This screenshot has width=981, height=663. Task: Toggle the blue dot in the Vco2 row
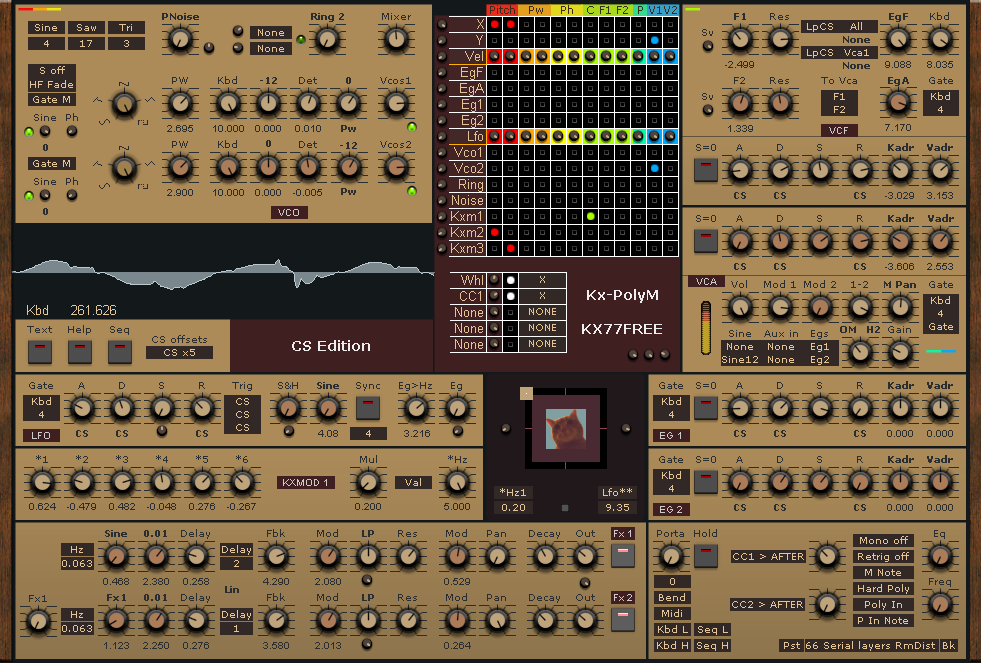[x=654, y=168]
